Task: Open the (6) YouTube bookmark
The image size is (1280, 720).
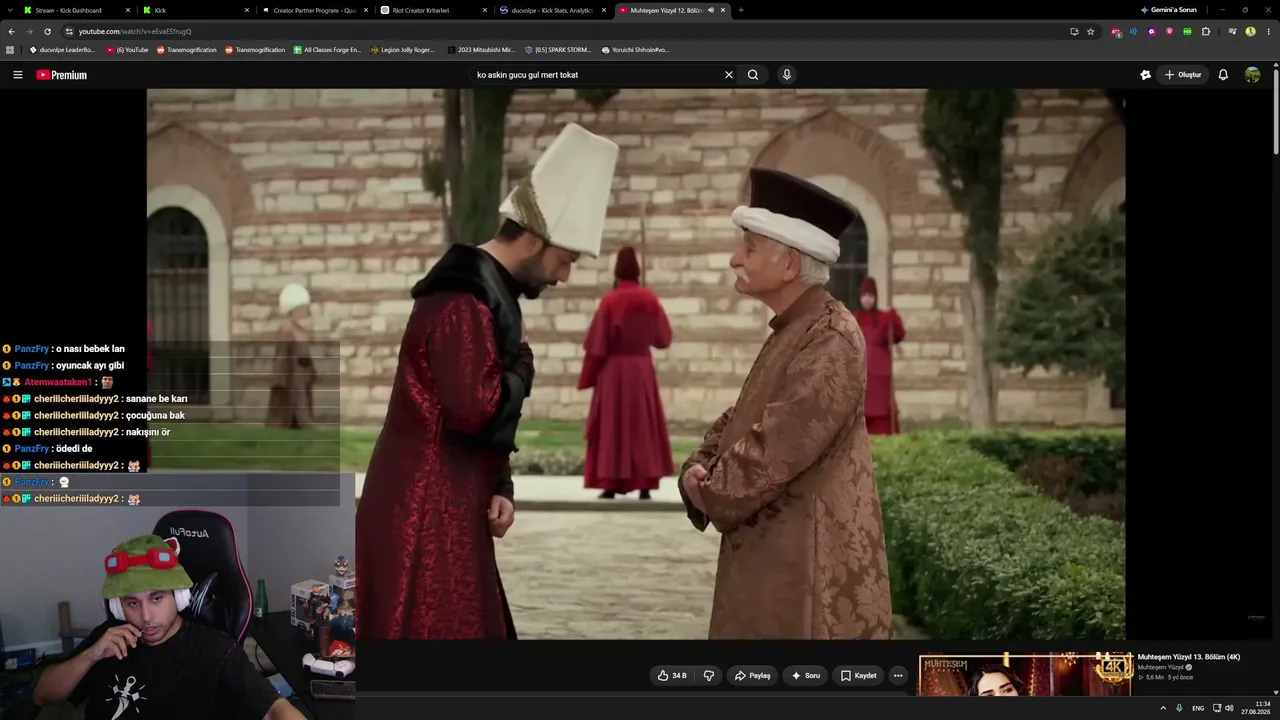Action: click(x=127, y=49)
